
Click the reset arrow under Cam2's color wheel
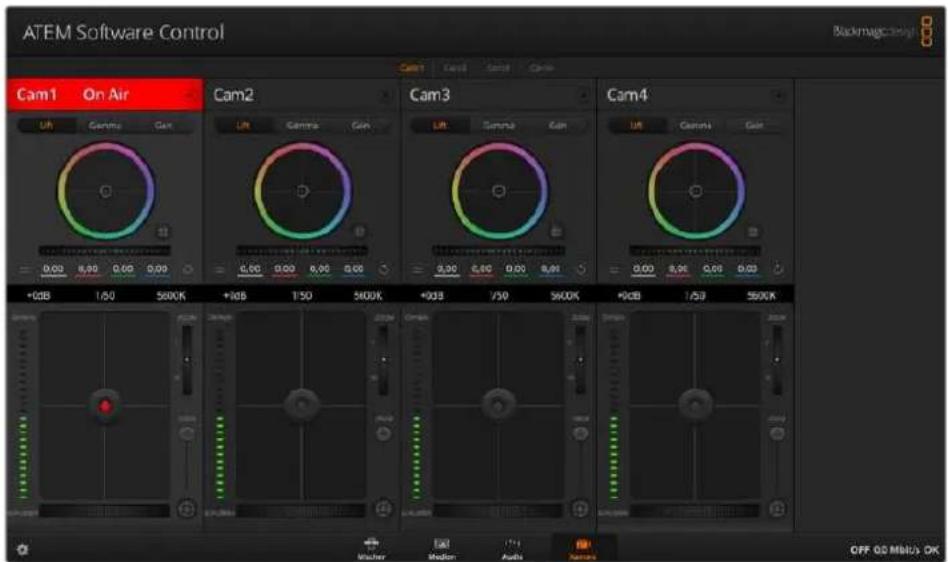click(384, 269)
